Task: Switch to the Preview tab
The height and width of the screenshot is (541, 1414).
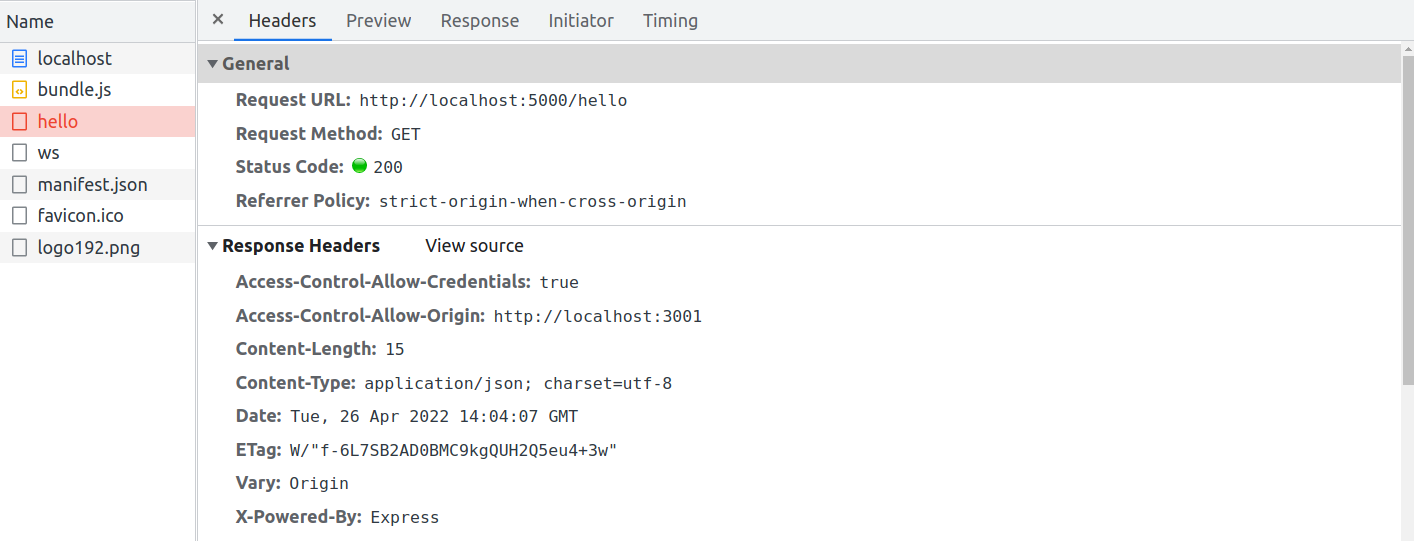Action: tap(379, 20)
